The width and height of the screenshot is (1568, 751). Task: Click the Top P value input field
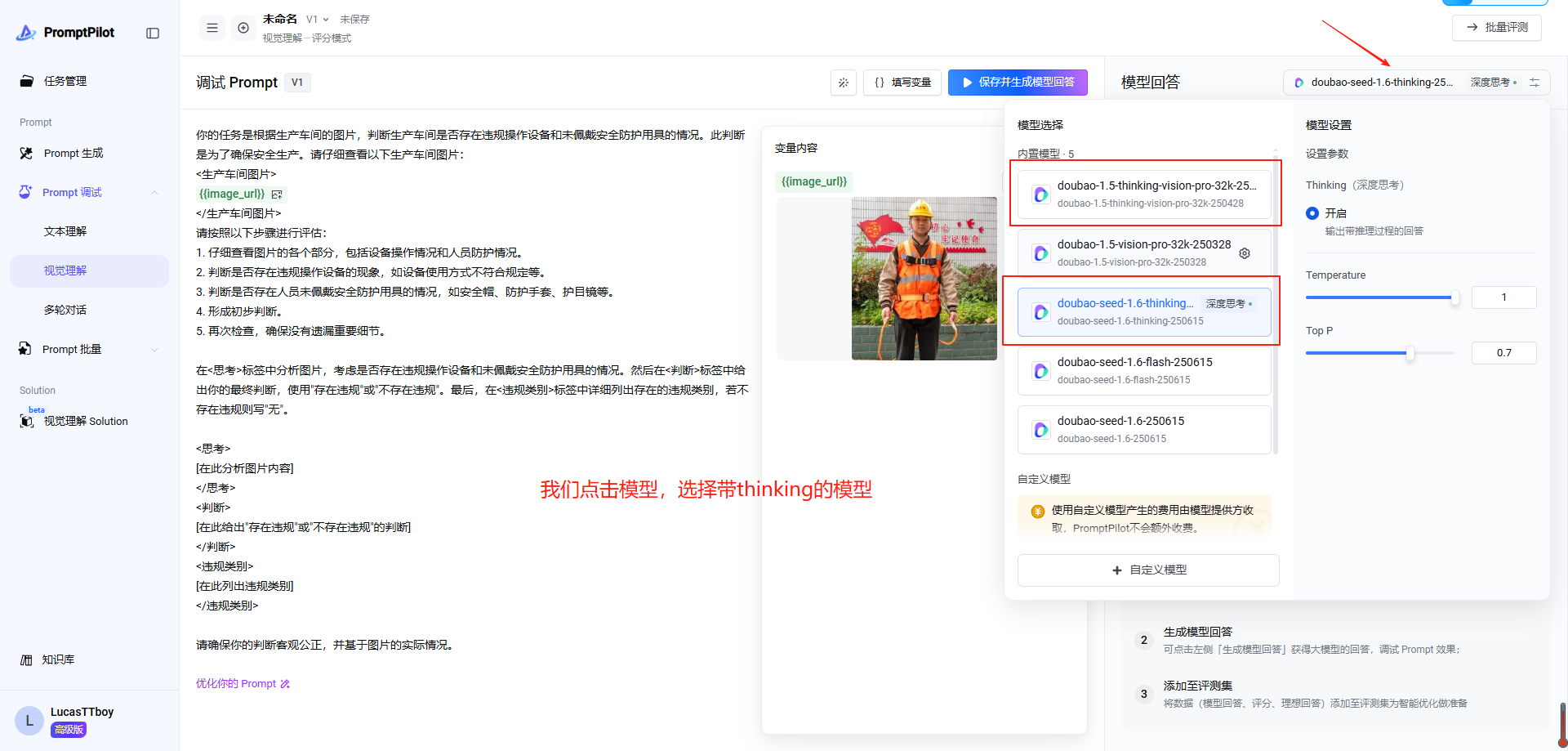[x=1503, y=353]
